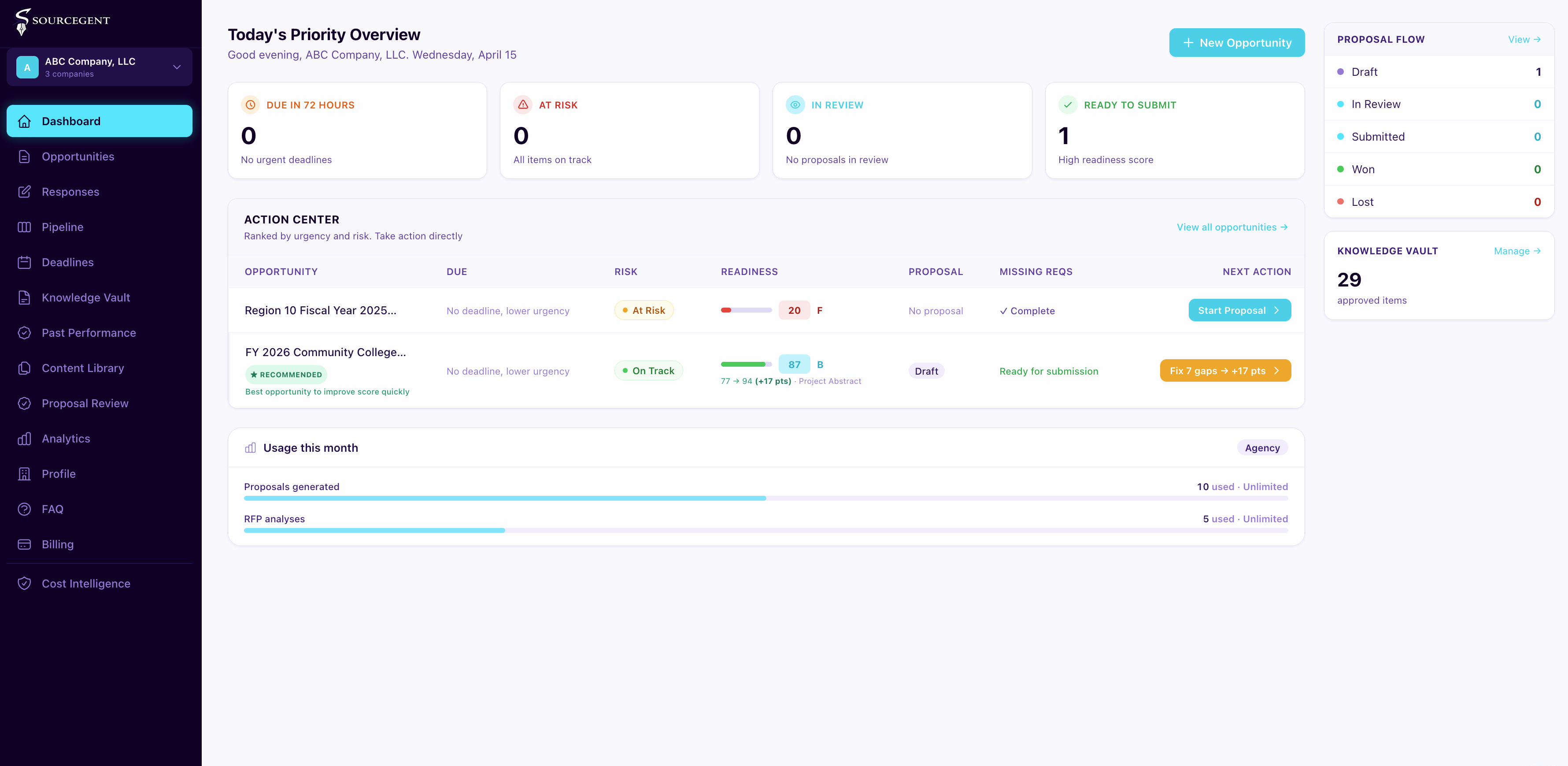Click the Analytics bar chart icon

tap(24, 439)
